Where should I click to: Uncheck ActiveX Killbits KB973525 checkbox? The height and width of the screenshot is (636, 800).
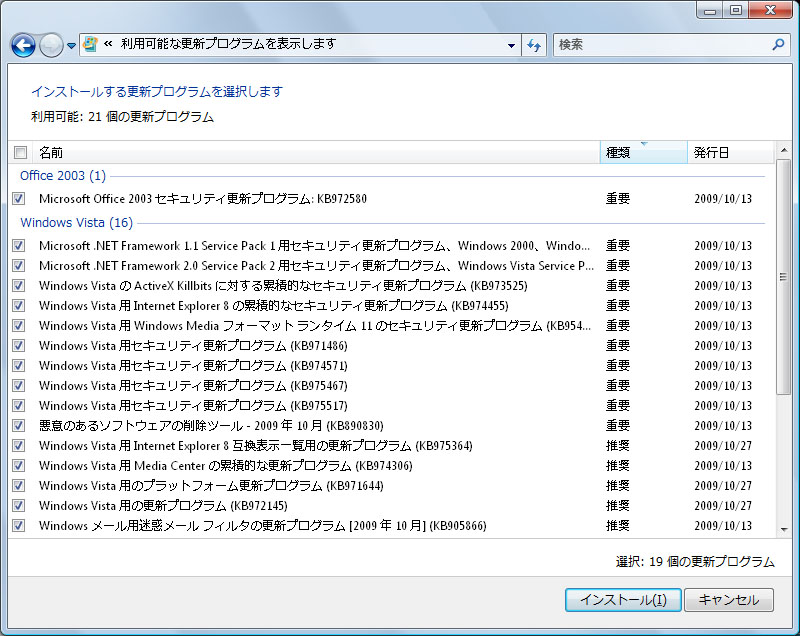19,285
